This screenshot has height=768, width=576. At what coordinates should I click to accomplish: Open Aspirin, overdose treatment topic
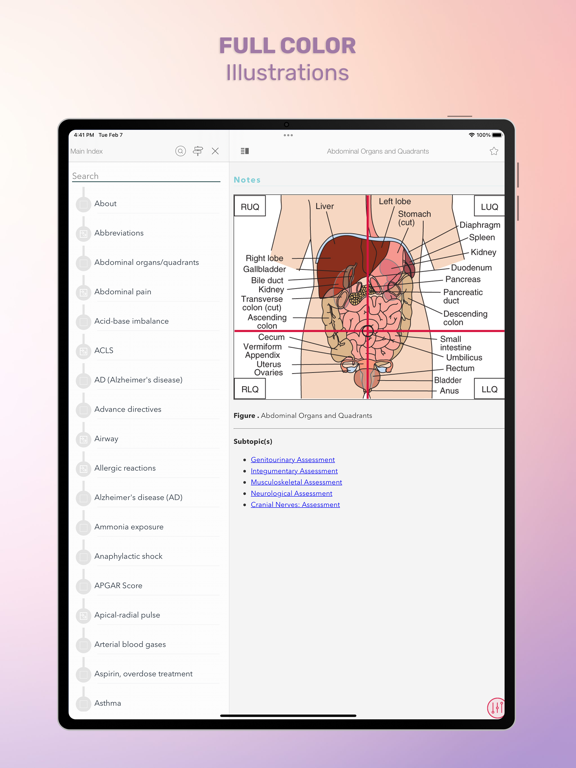tap(143, 673)
